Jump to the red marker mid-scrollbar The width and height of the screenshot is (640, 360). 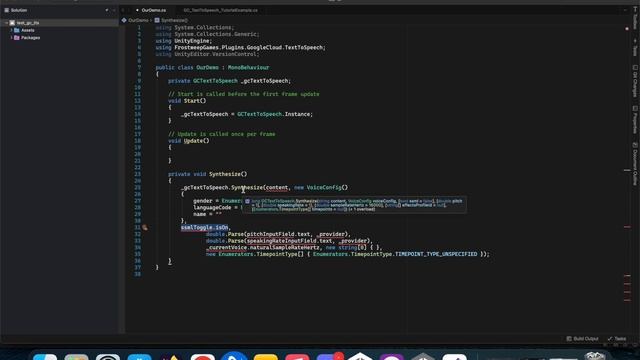point(627,227)
